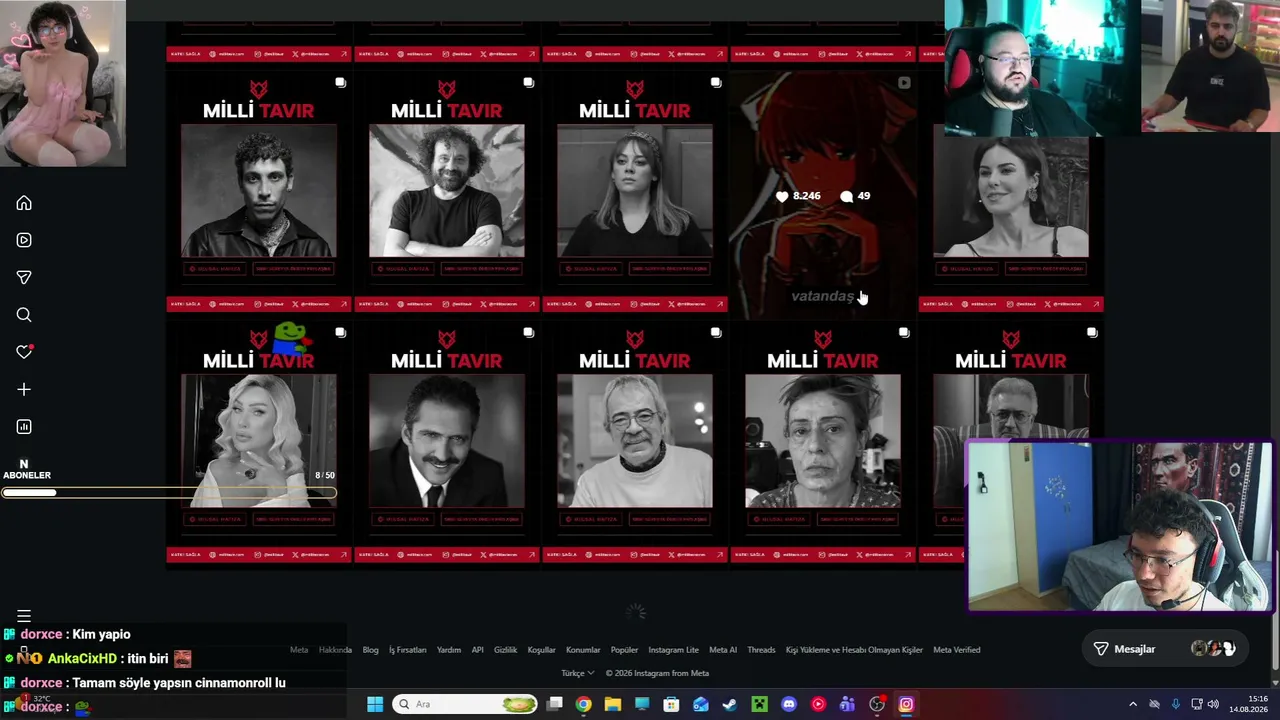
Task: Open the post of the elderly man in white sweater
Action: tap(635, 441)
